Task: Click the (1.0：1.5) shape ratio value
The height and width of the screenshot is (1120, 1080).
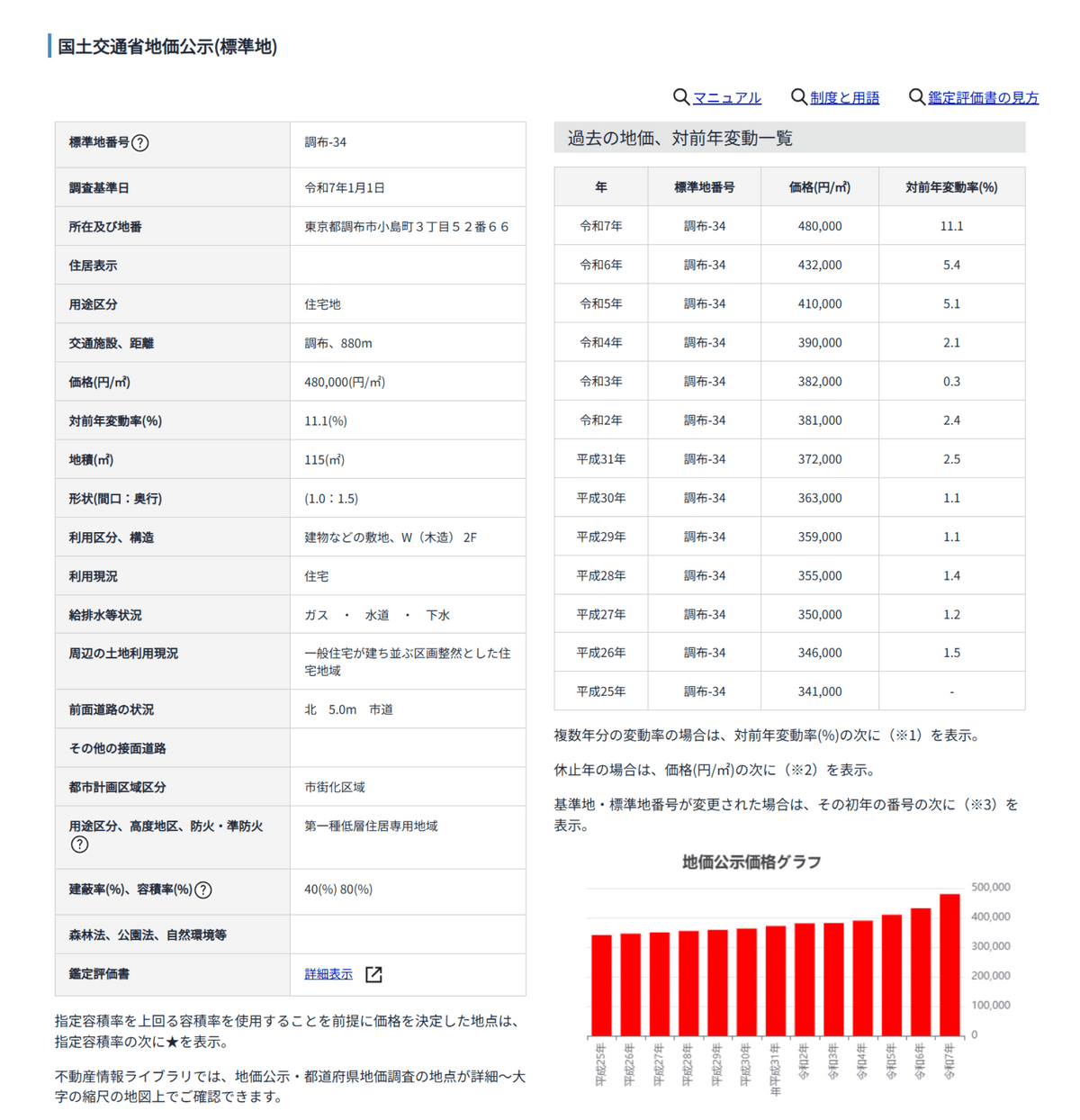Action: (x=331, y=498)
